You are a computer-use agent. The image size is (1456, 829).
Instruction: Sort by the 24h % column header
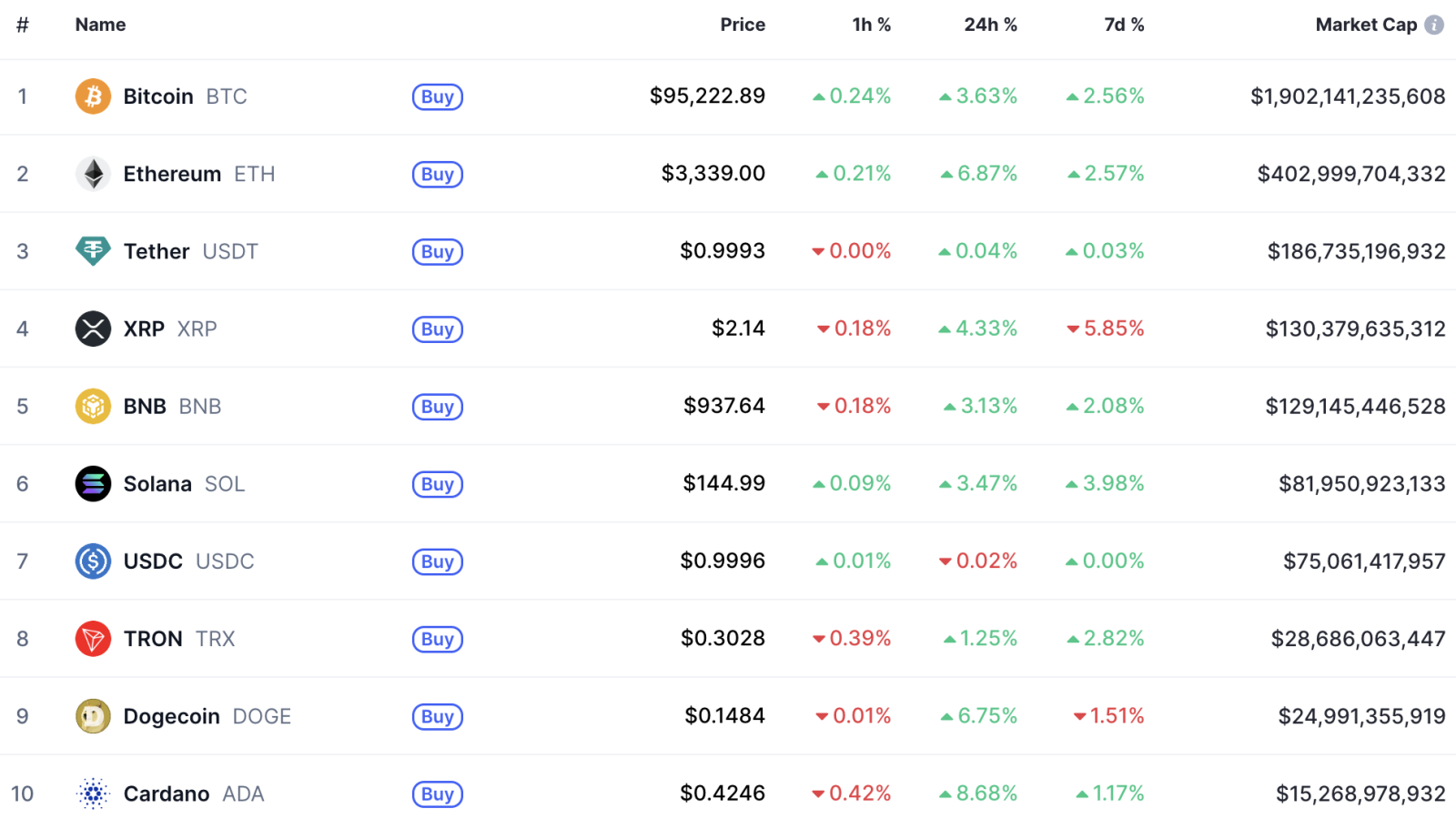point(990,25)
